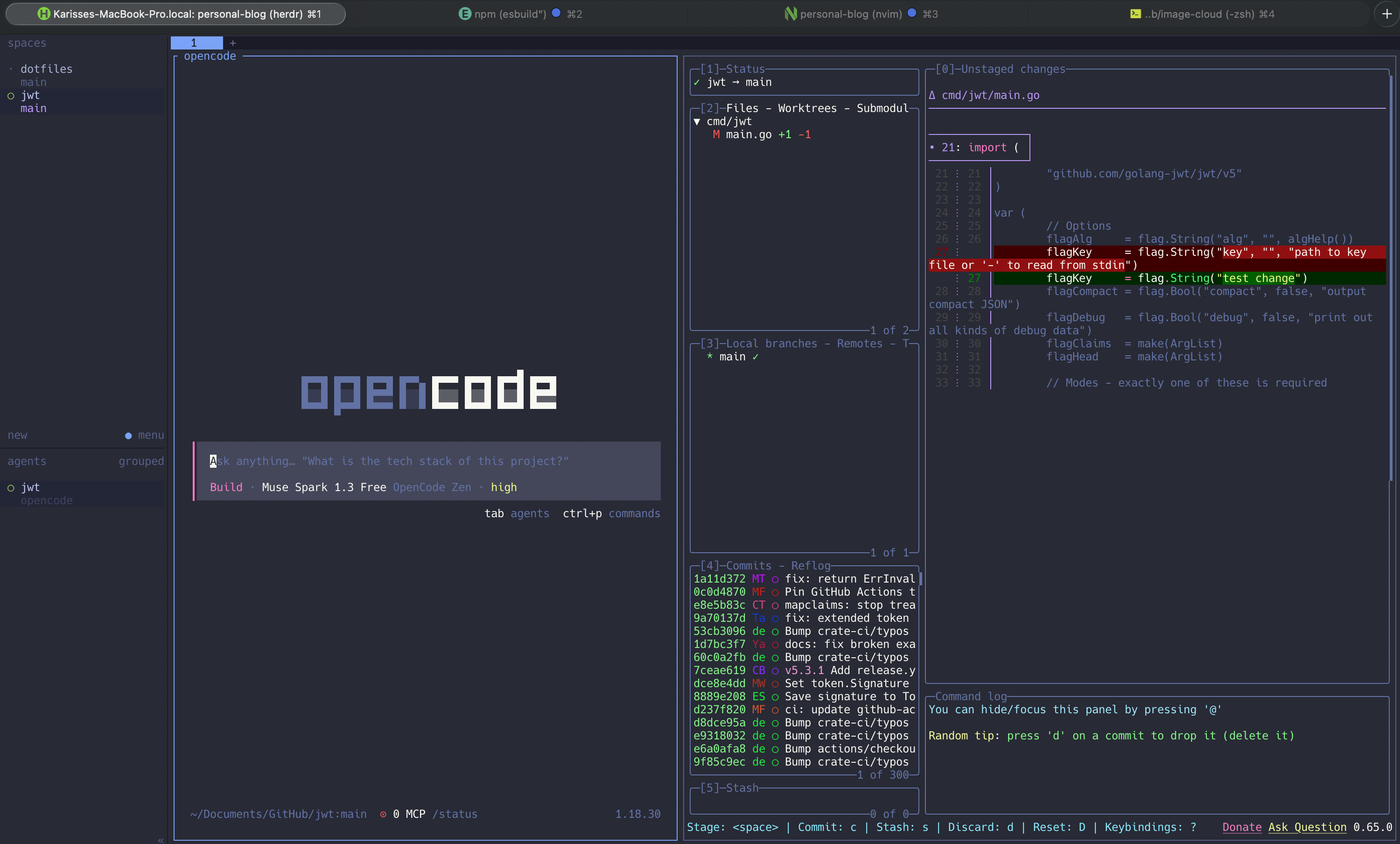Add a new herdr tab with plus
The height and width of the screenshot is (844, 1400).
232,43
